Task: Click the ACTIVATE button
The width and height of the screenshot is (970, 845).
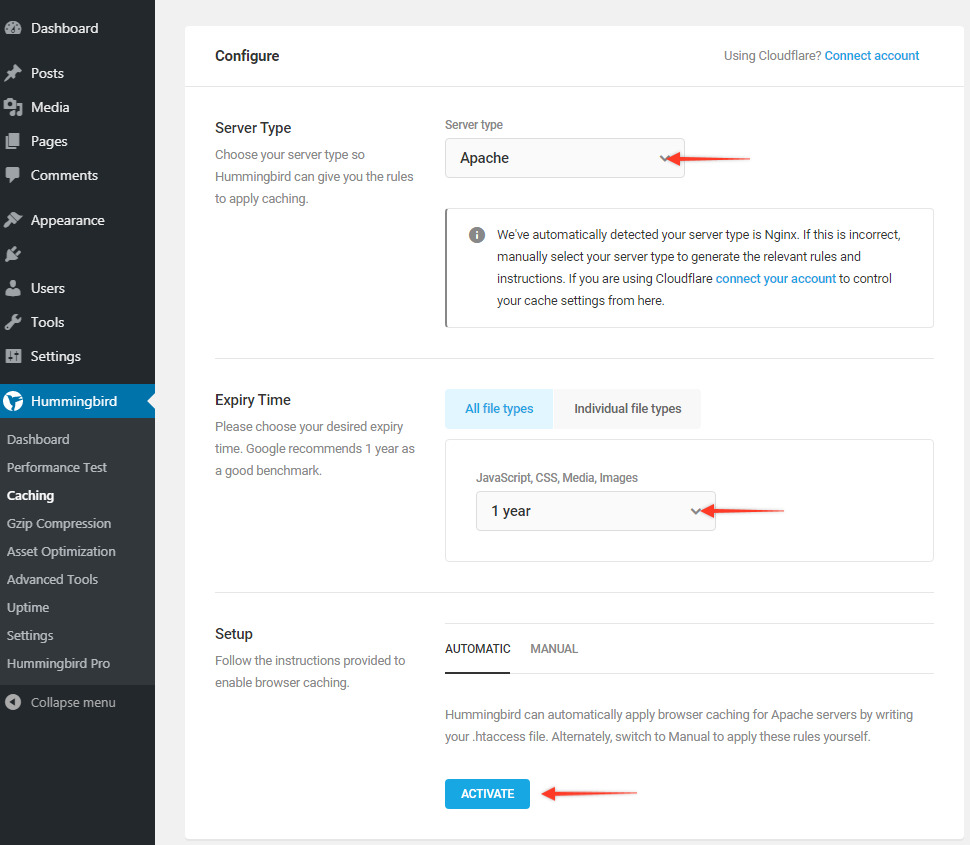Action: [x=487, y=794]
